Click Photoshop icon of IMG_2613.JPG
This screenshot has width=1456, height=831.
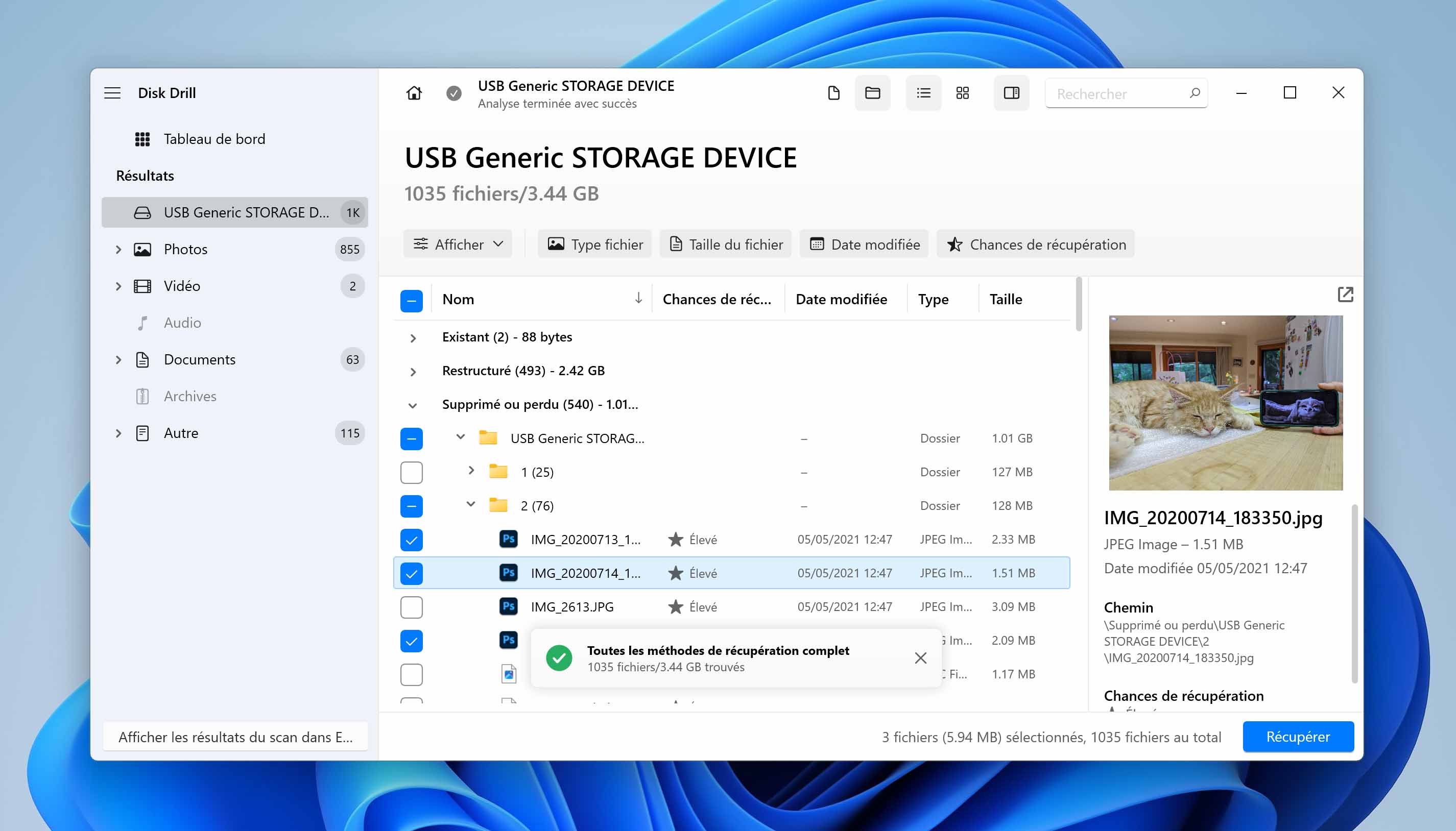coord(508,607)
